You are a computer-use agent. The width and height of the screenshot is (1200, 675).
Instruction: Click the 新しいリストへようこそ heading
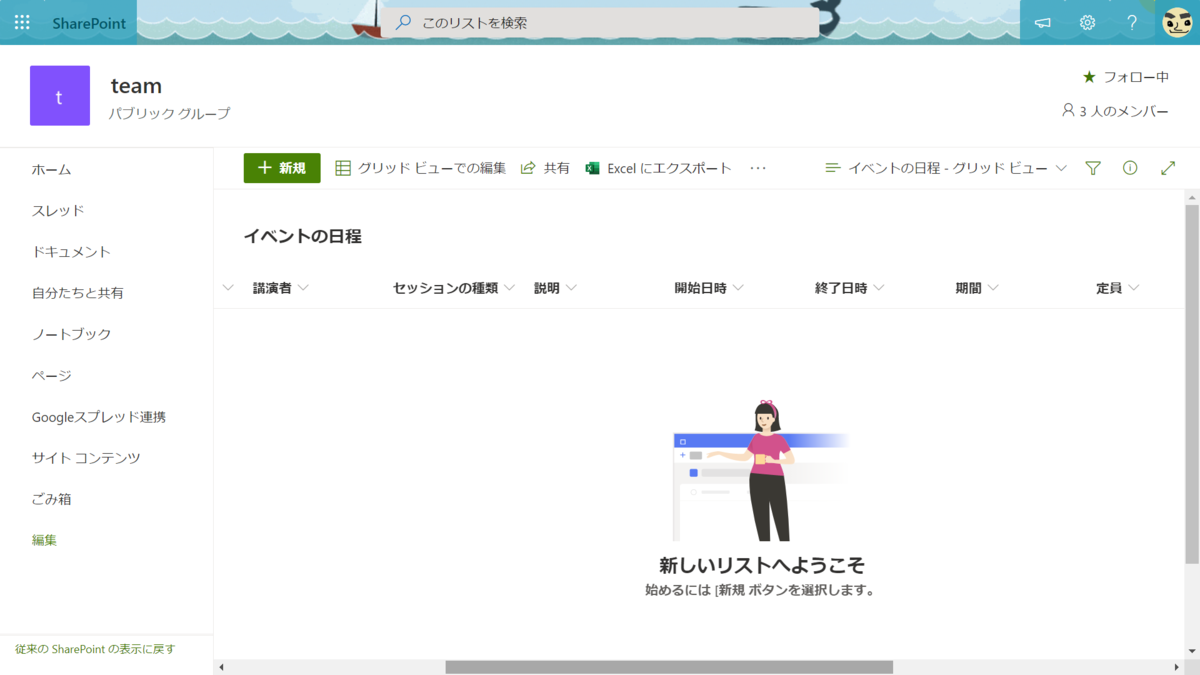pos(761,565)
